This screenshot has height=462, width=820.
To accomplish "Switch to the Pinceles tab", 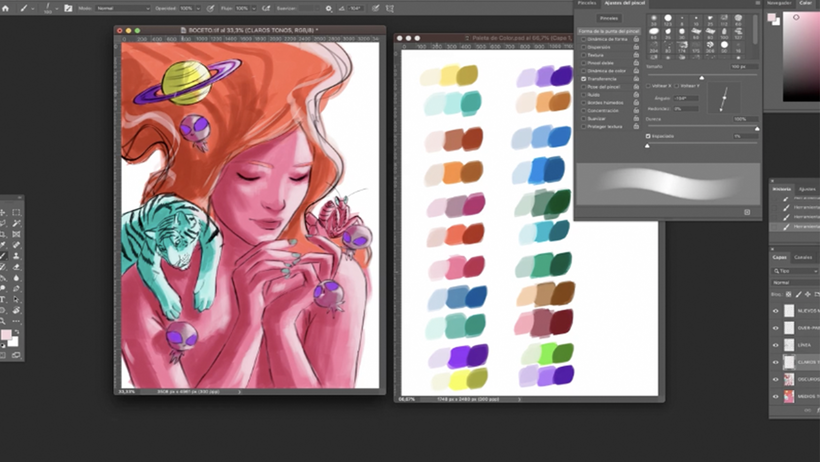I will point(587,3).
